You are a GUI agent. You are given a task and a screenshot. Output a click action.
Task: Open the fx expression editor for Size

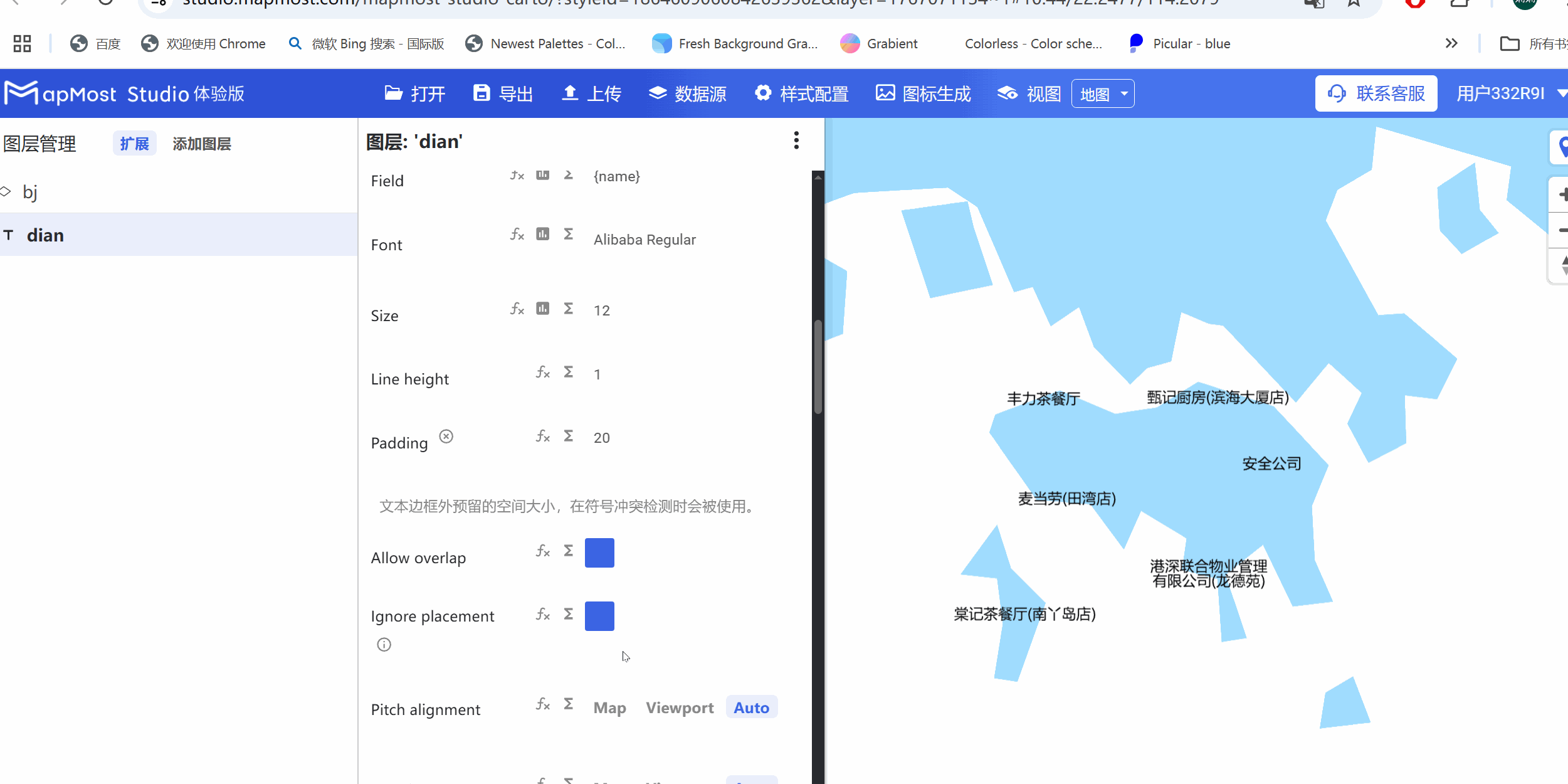[516, 309]
